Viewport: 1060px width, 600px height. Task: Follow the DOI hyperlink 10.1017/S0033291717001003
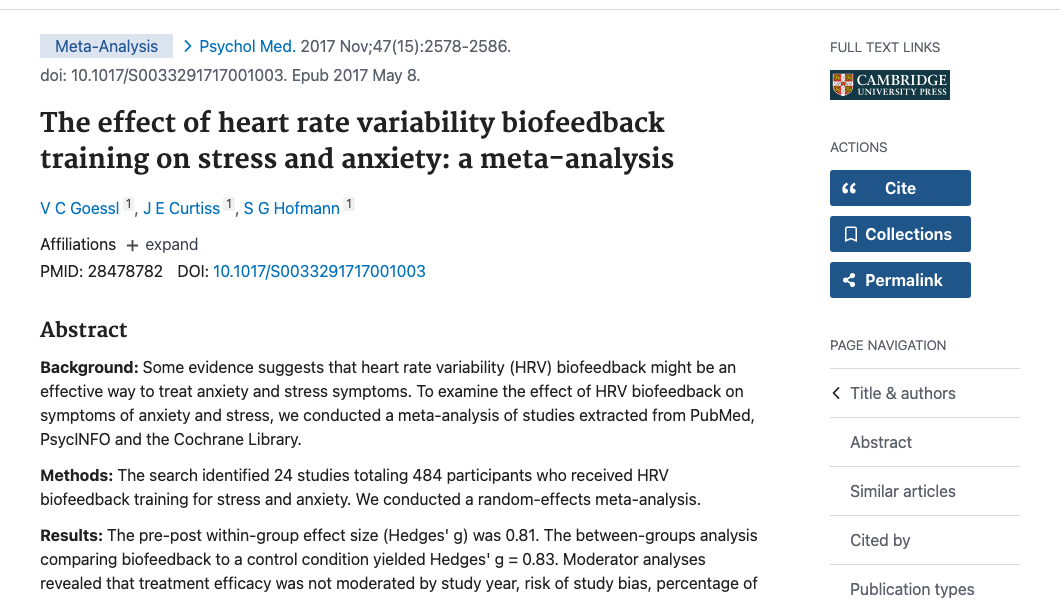[x=319, y=271]
